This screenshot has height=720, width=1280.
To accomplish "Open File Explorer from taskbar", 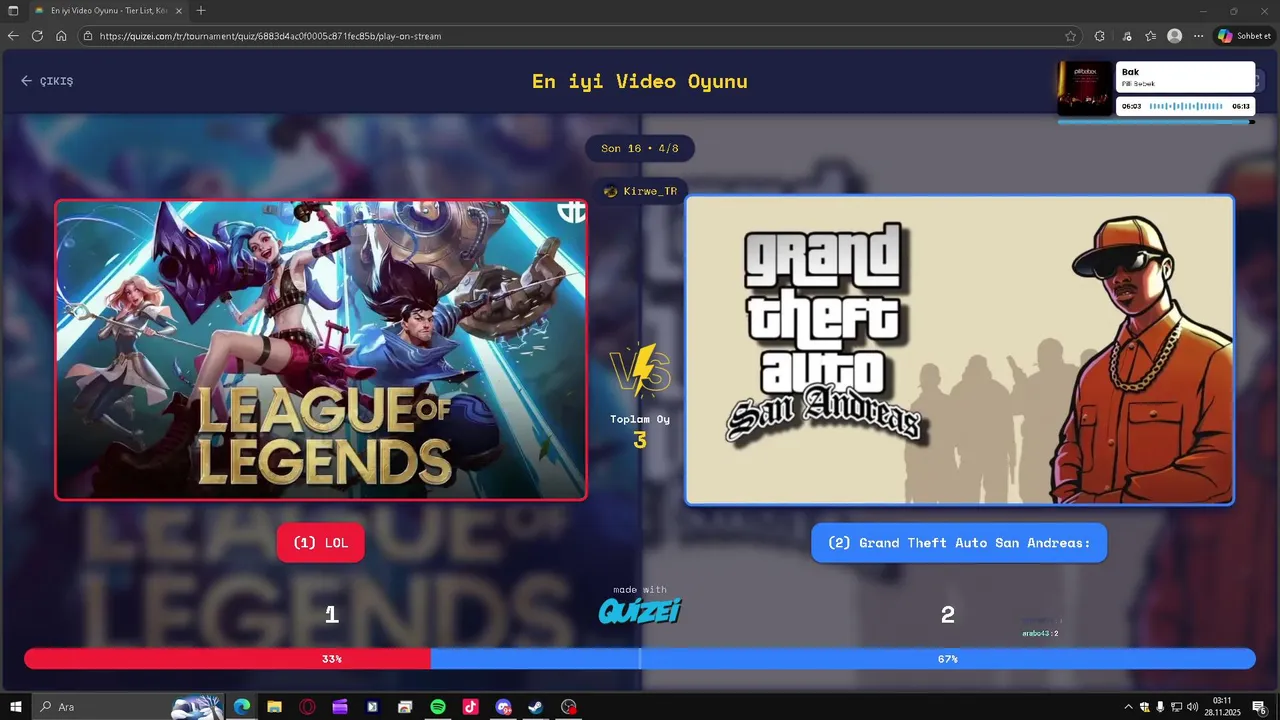I will click(x=274, y=707).
